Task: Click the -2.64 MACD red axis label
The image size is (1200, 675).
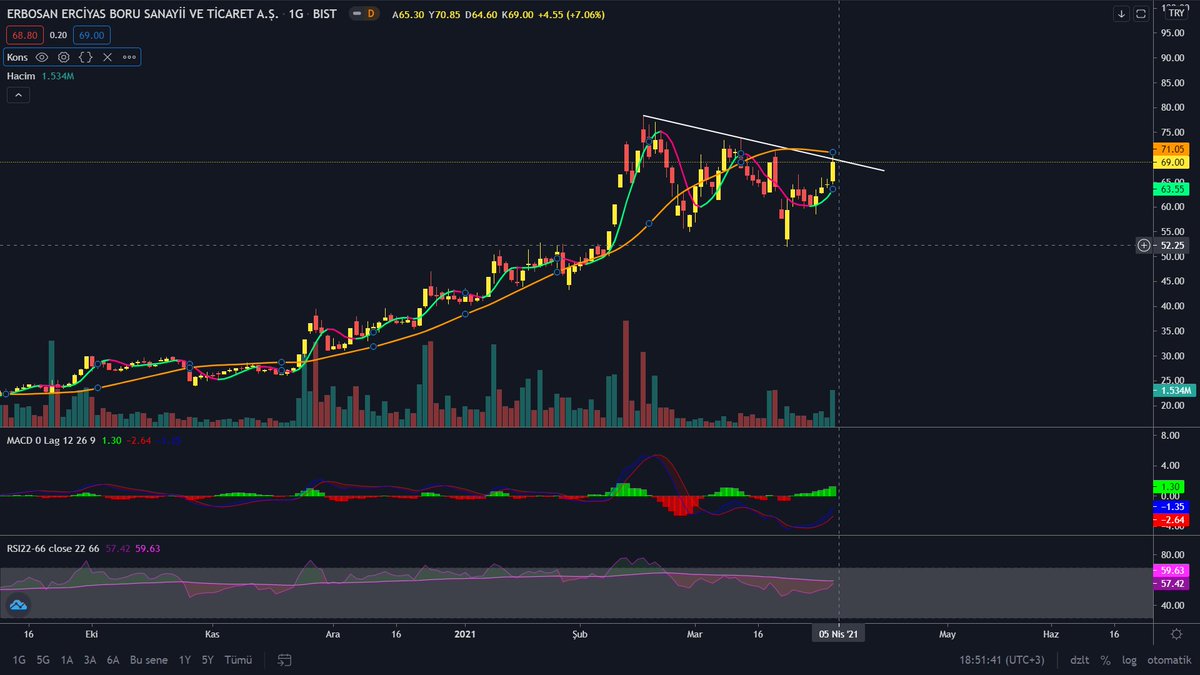Action: (1172, 520)
